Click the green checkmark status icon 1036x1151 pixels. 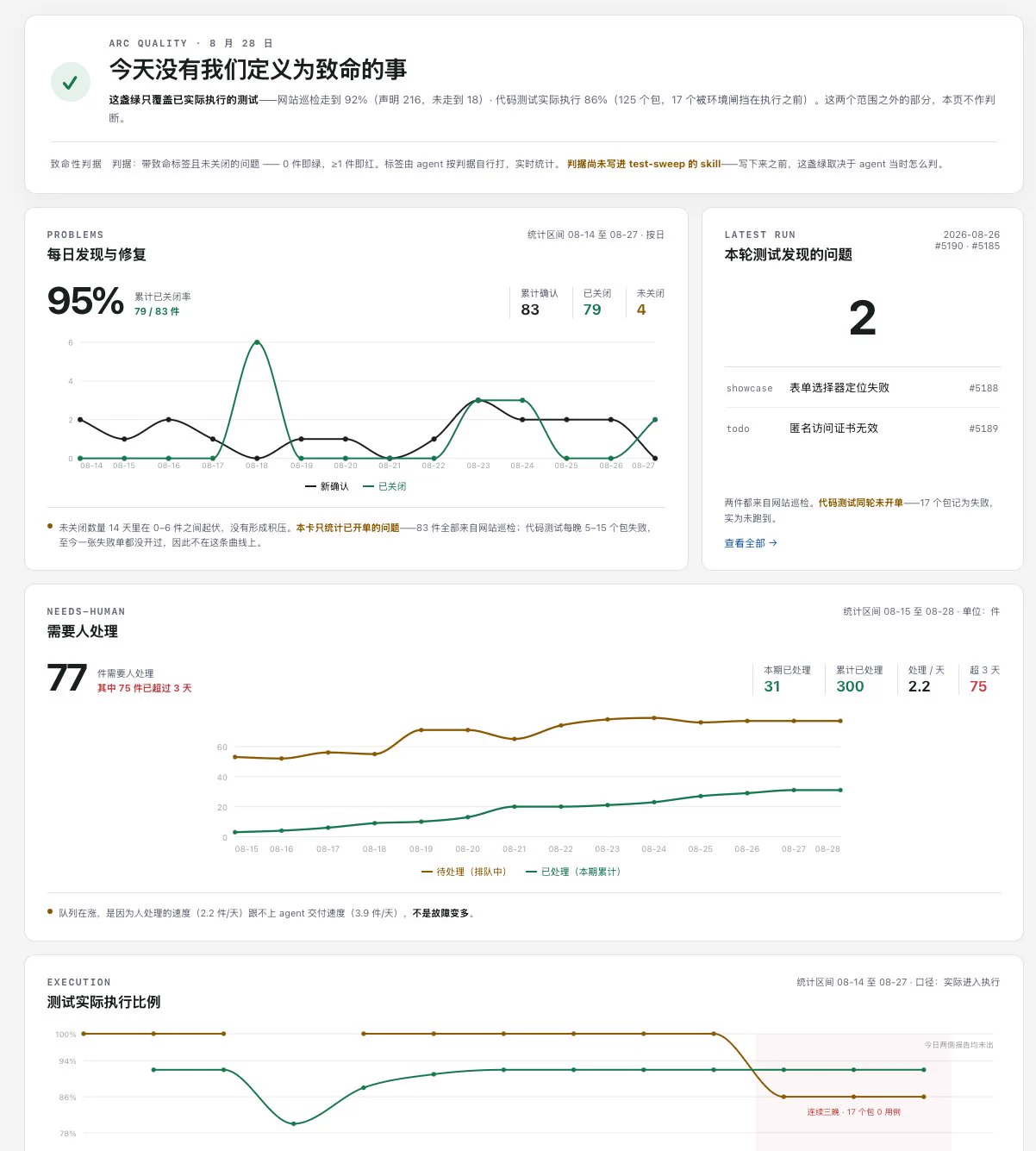[71, 82]
